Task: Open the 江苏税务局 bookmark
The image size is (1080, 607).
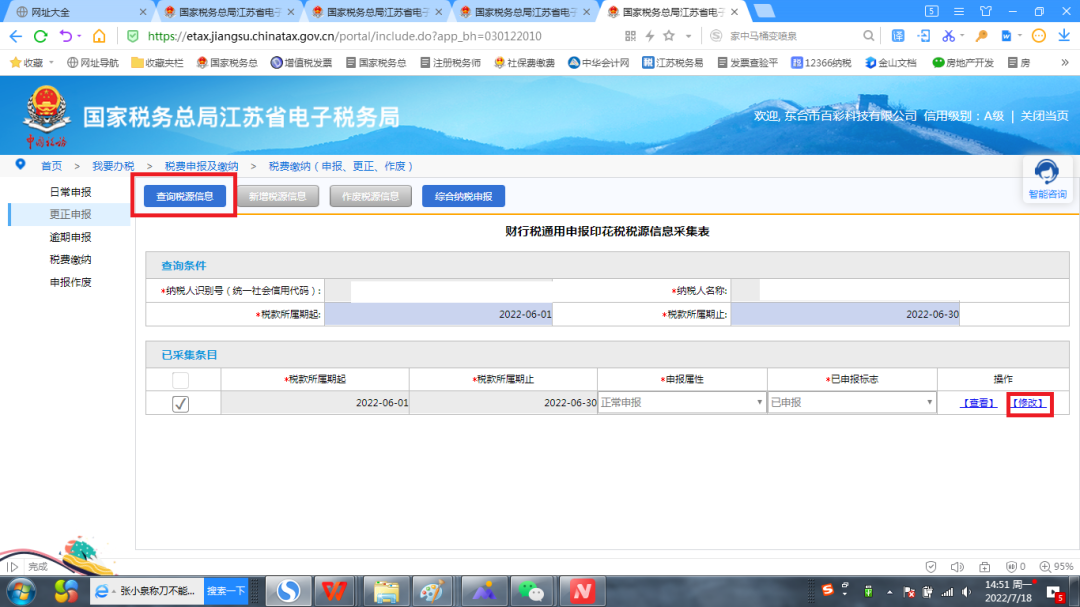Action: 673,63
